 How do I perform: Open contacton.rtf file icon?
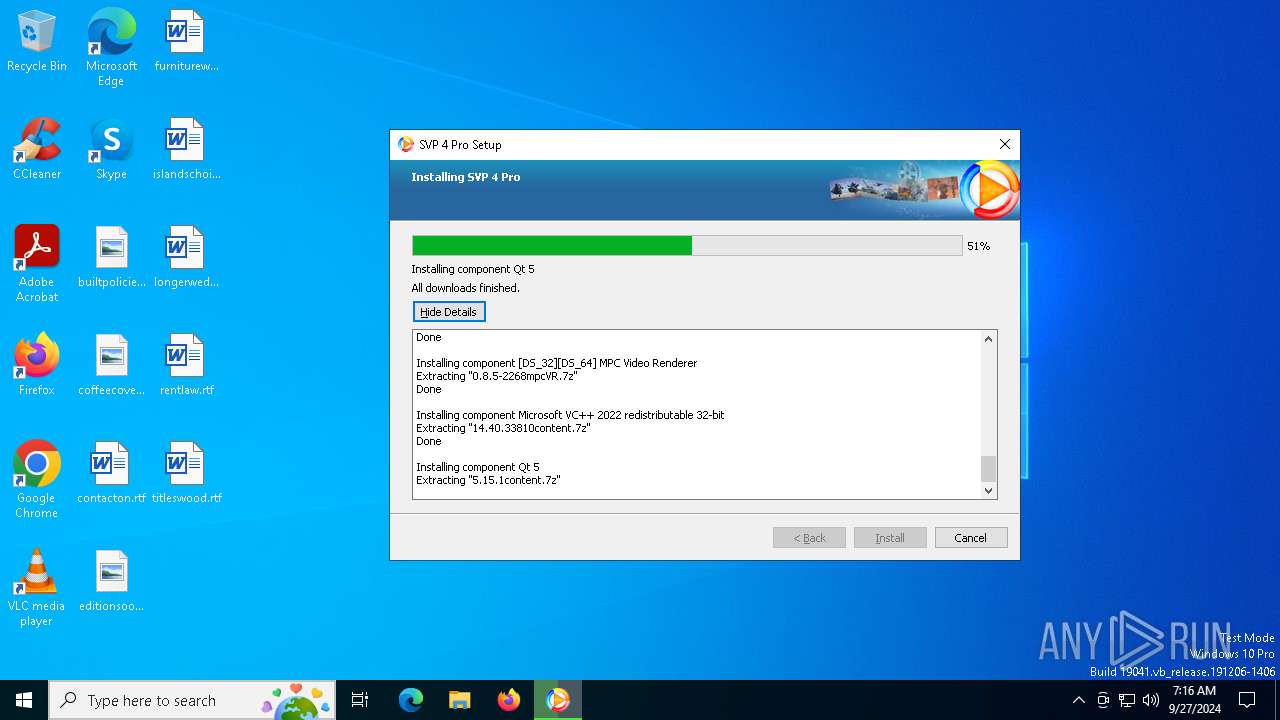tap(111, 473)
